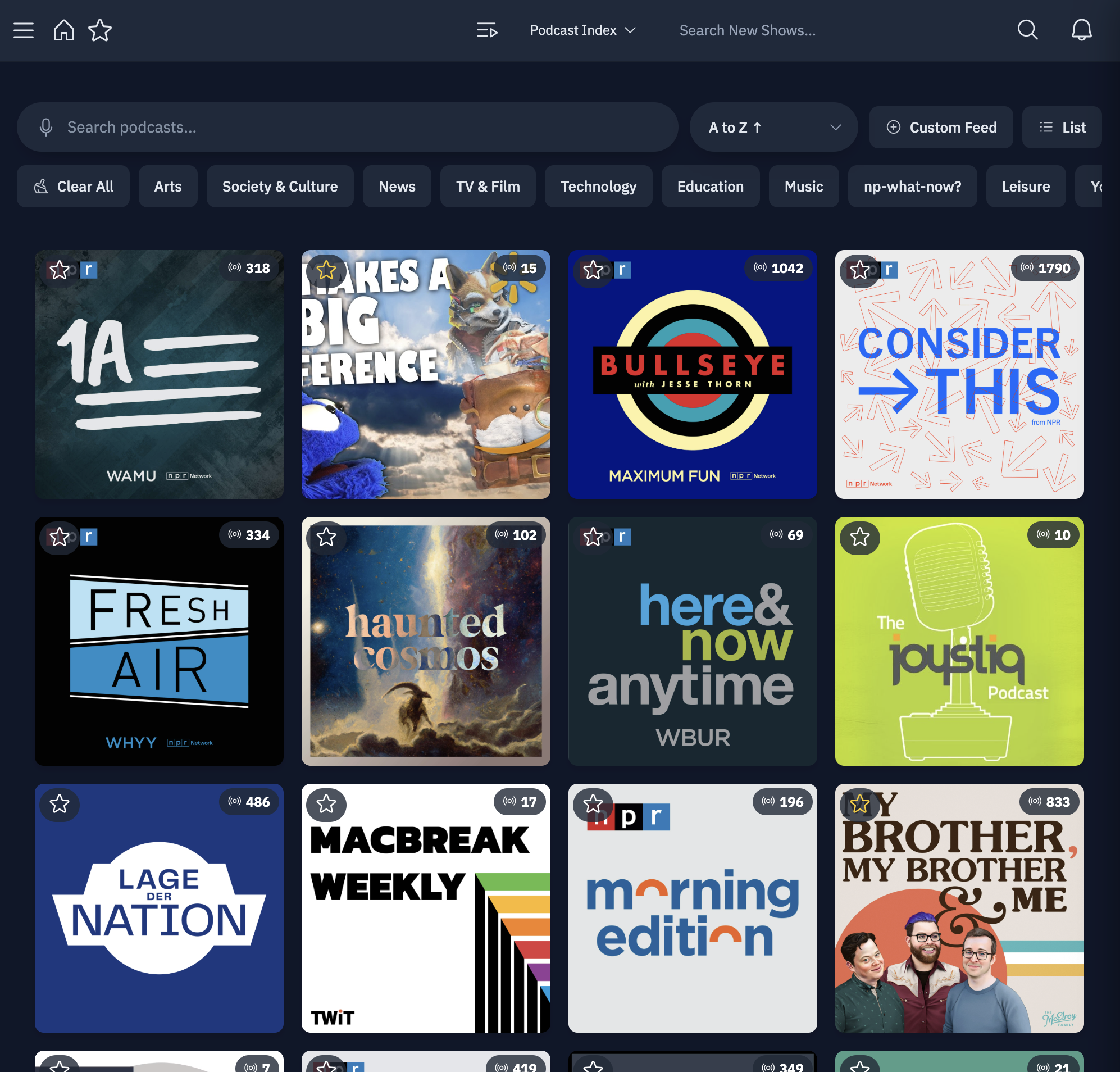Filter by np-what-now? category
This screenshot has height=1072, width=1120.
(x=912, y=187)
